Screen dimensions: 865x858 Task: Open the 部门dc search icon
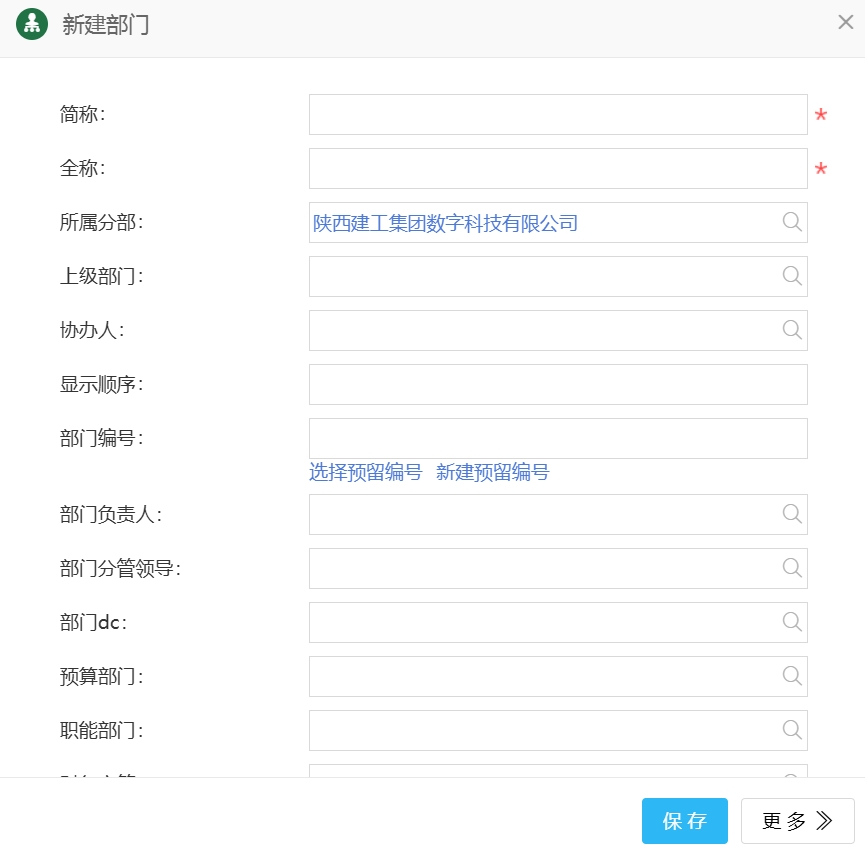pos(792,622)
